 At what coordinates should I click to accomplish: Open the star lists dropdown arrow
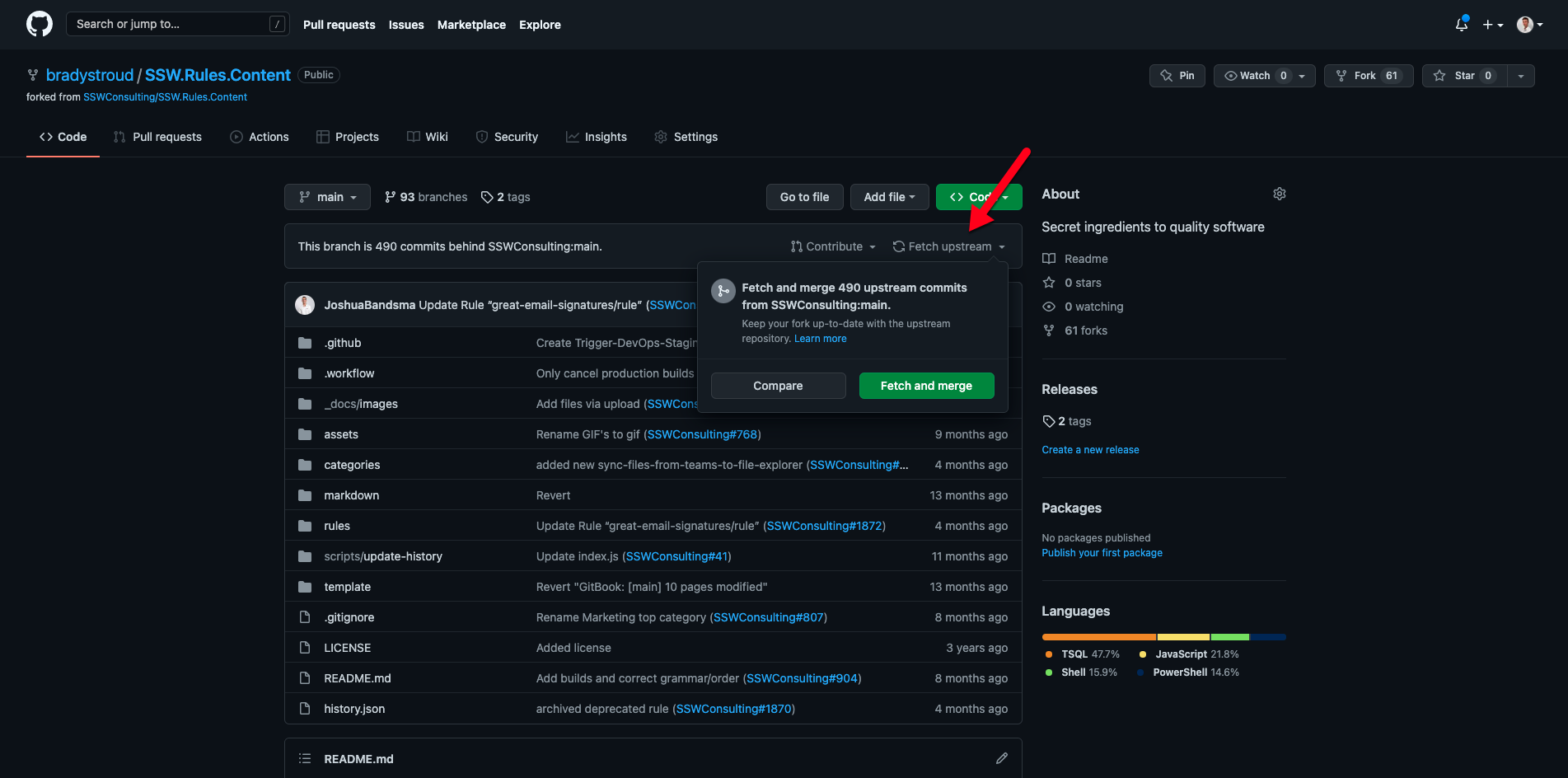pos(1521,76)
